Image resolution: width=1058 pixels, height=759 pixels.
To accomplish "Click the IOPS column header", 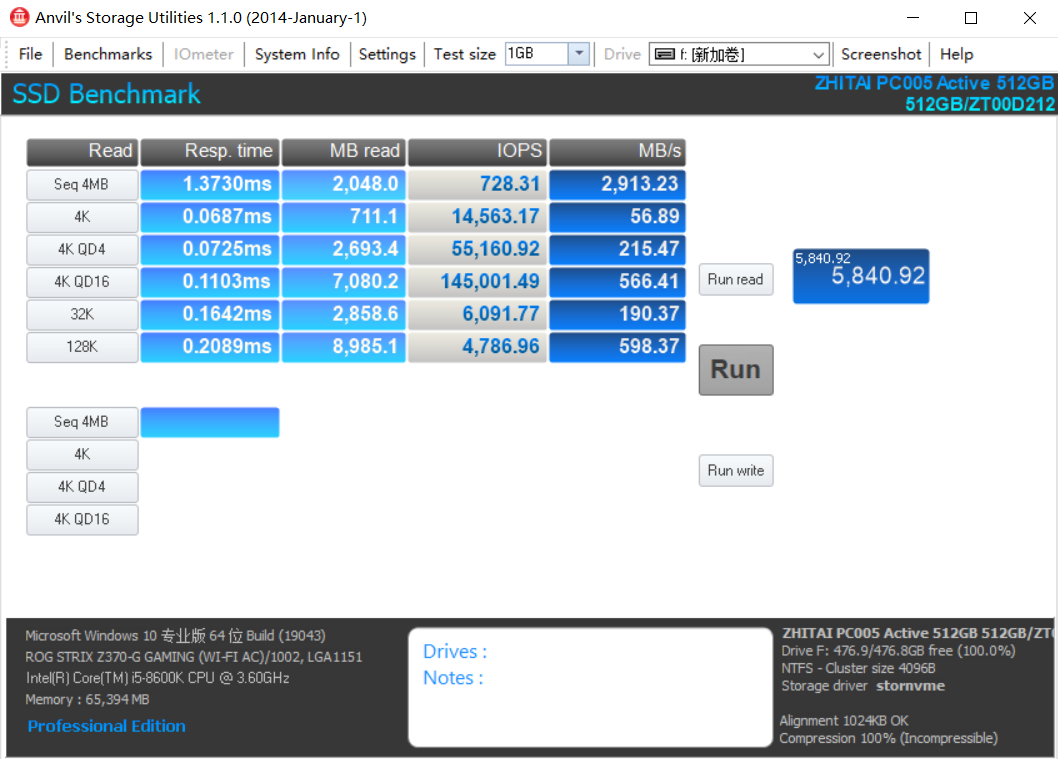I will [477, 151].
